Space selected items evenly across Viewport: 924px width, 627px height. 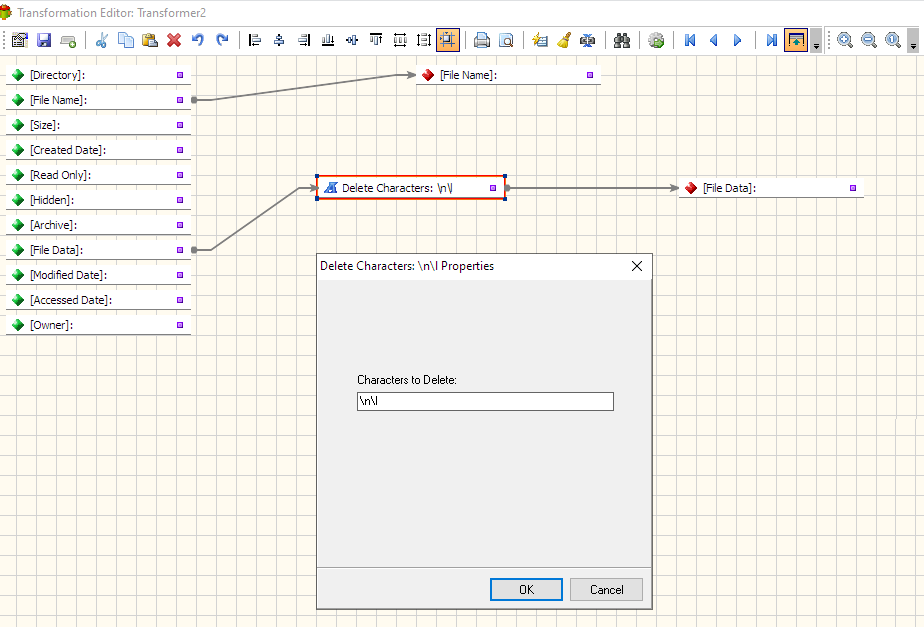click(400, 40)
